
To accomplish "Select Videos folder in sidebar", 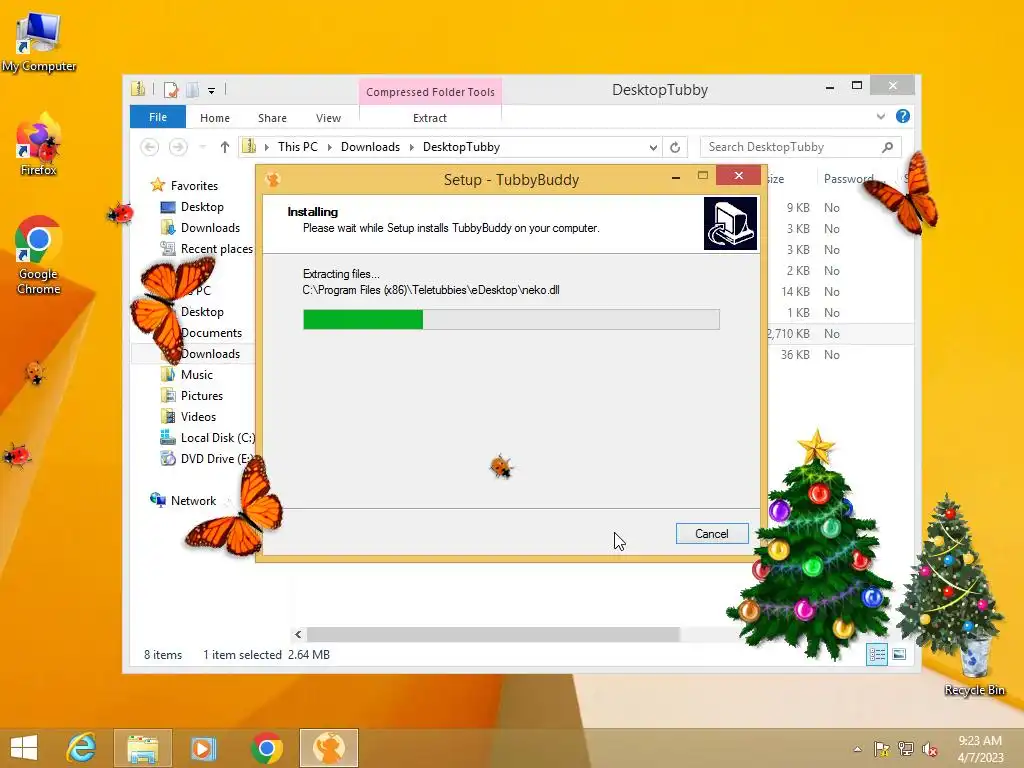I will [x=198, y=416].
